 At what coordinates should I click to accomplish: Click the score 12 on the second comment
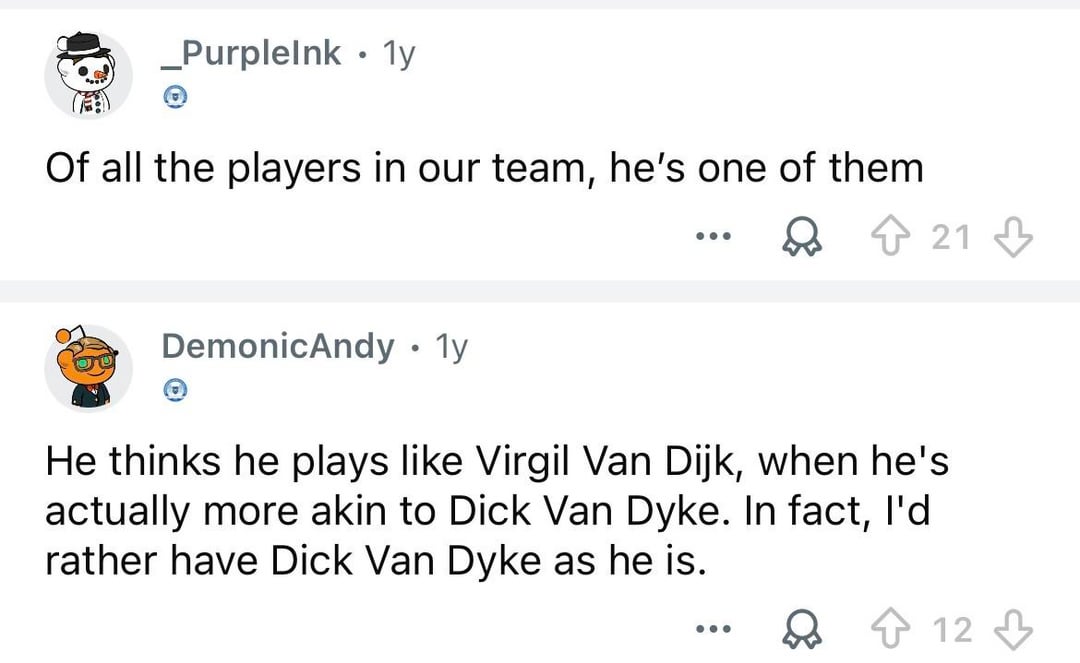(951, 629)
